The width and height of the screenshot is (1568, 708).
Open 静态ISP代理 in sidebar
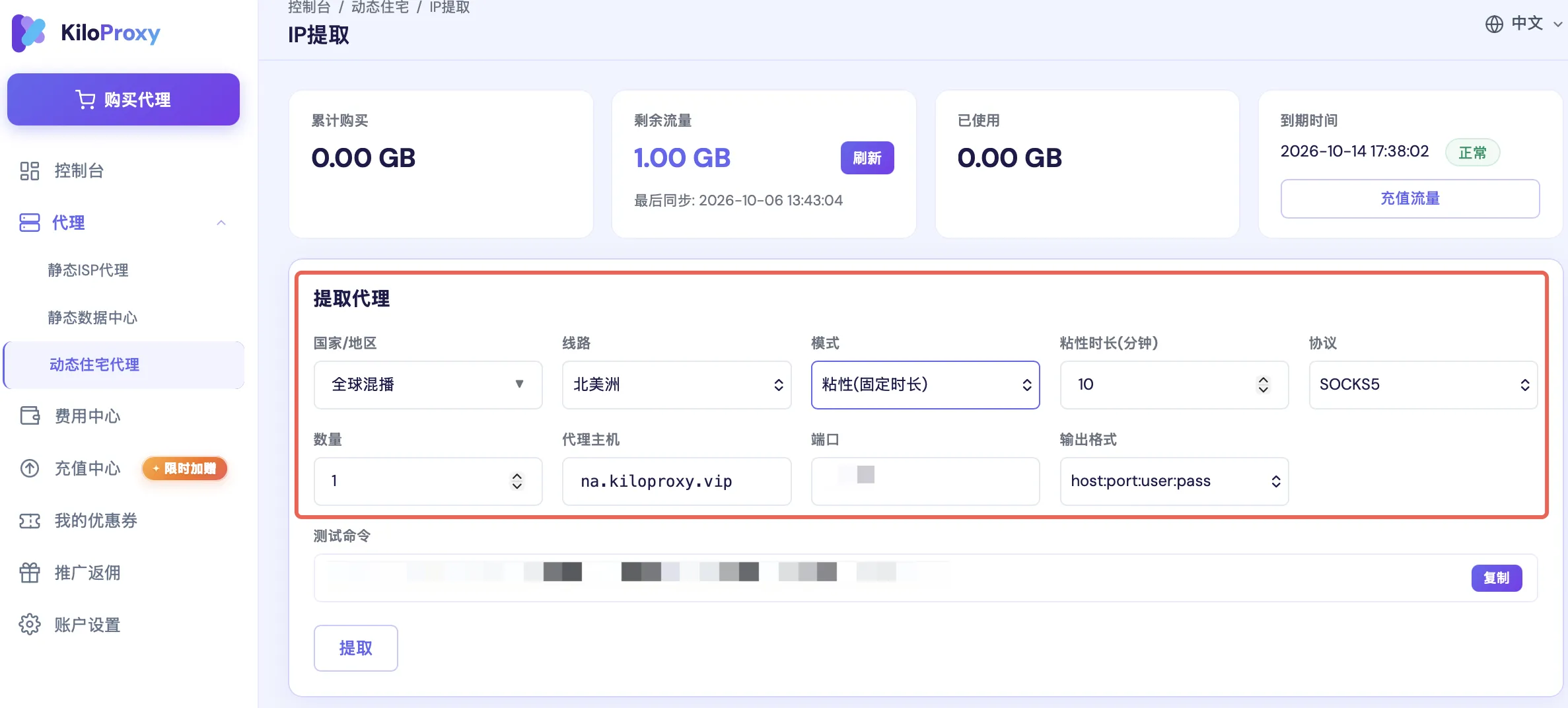click(88, 270)
